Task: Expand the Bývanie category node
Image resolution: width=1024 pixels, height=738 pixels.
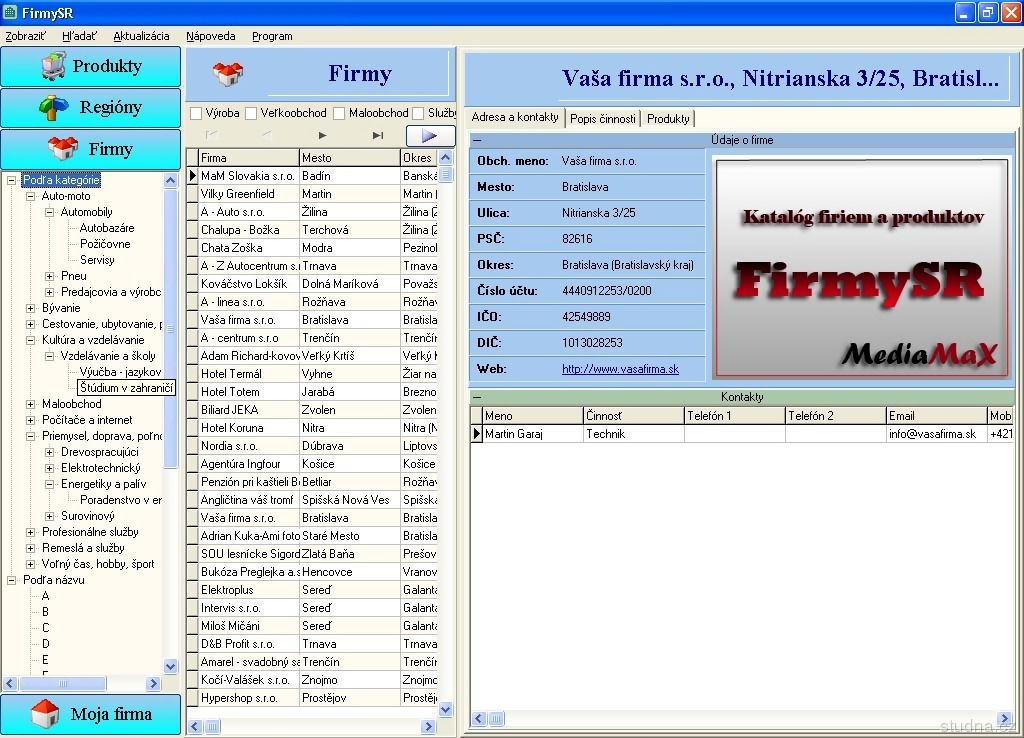Action: pos(31,308)
